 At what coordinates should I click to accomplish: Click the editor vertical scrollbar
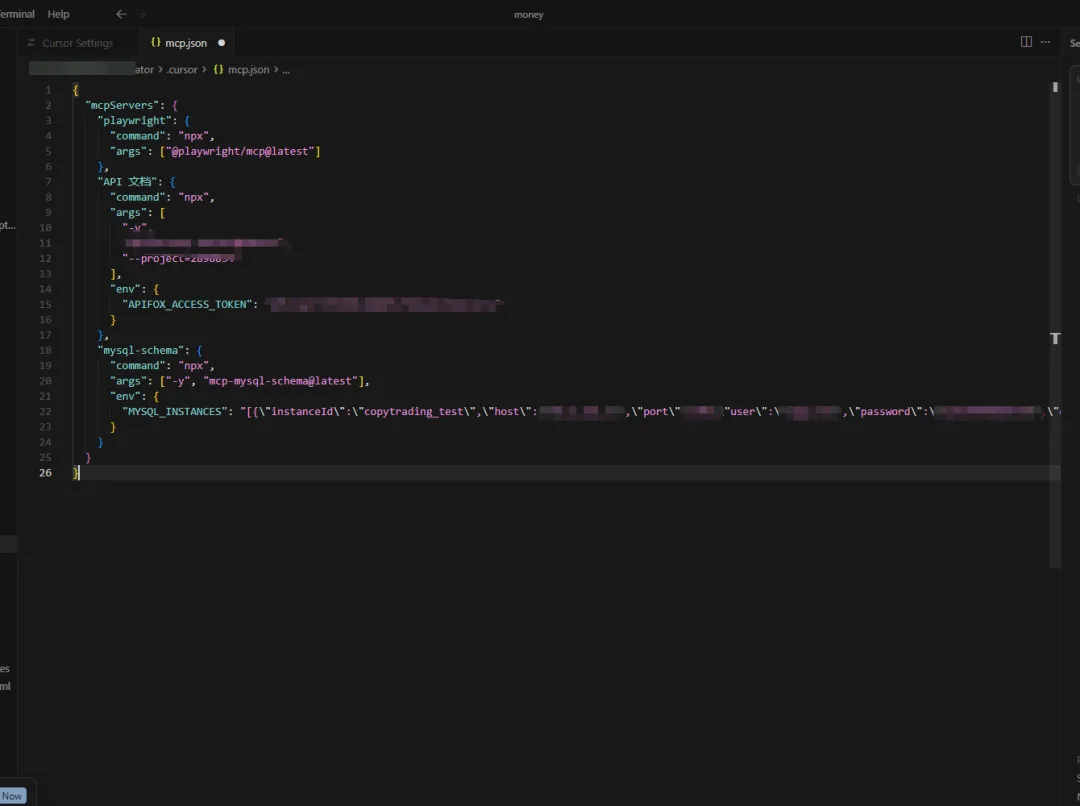point(1055,324)
